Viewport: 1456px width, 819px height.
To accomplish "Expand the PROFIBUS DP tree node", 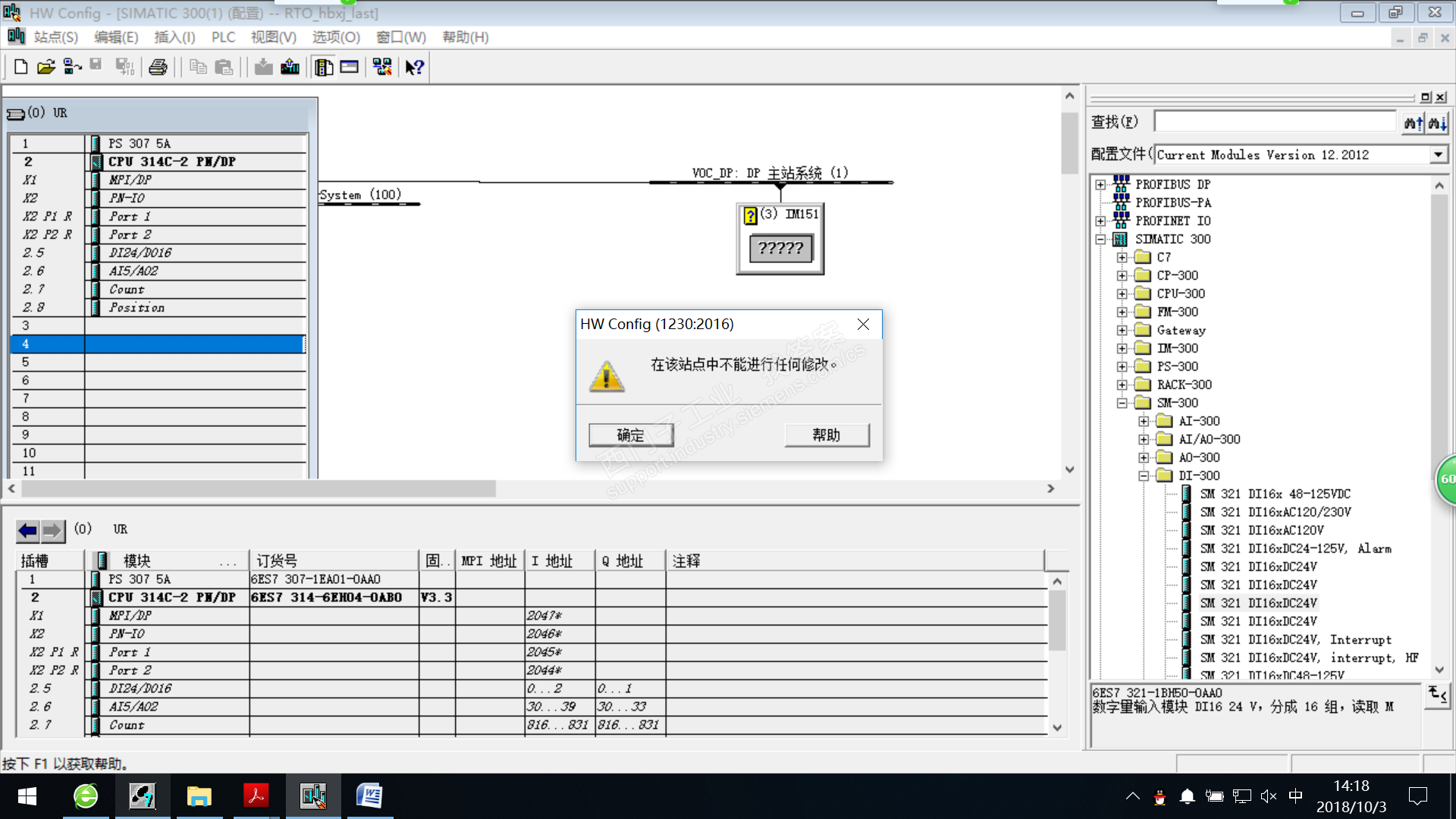I will tap(1100, 184).
